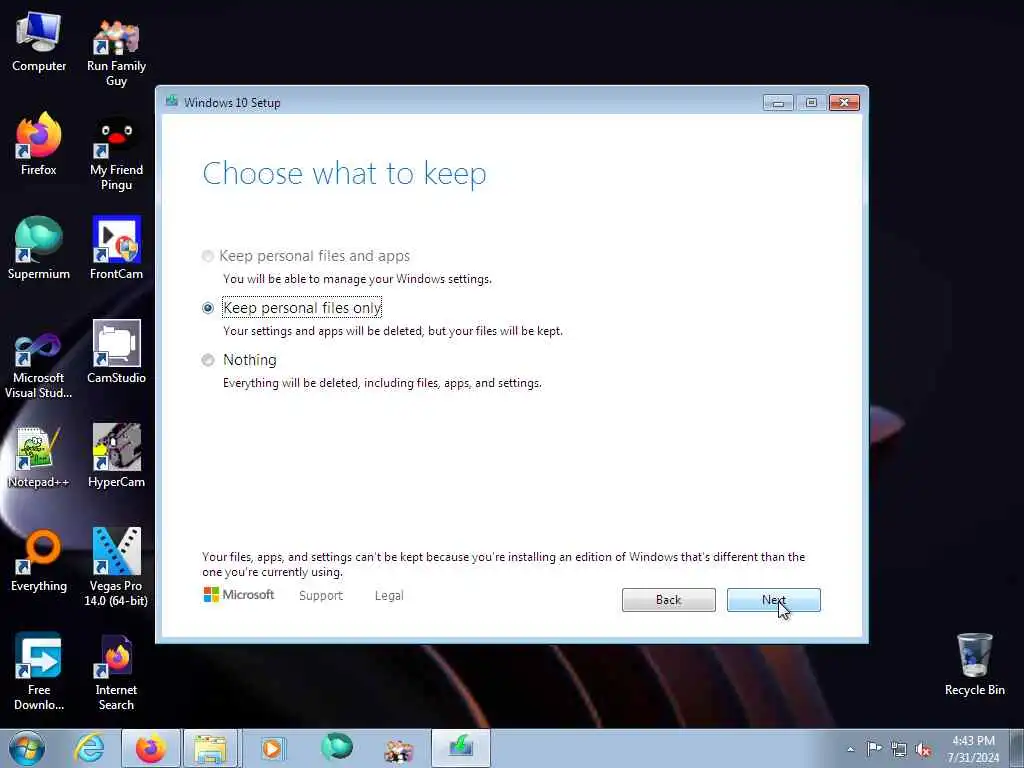Open the Support link
Screen dimensions: 1024x768
point(321,596)
